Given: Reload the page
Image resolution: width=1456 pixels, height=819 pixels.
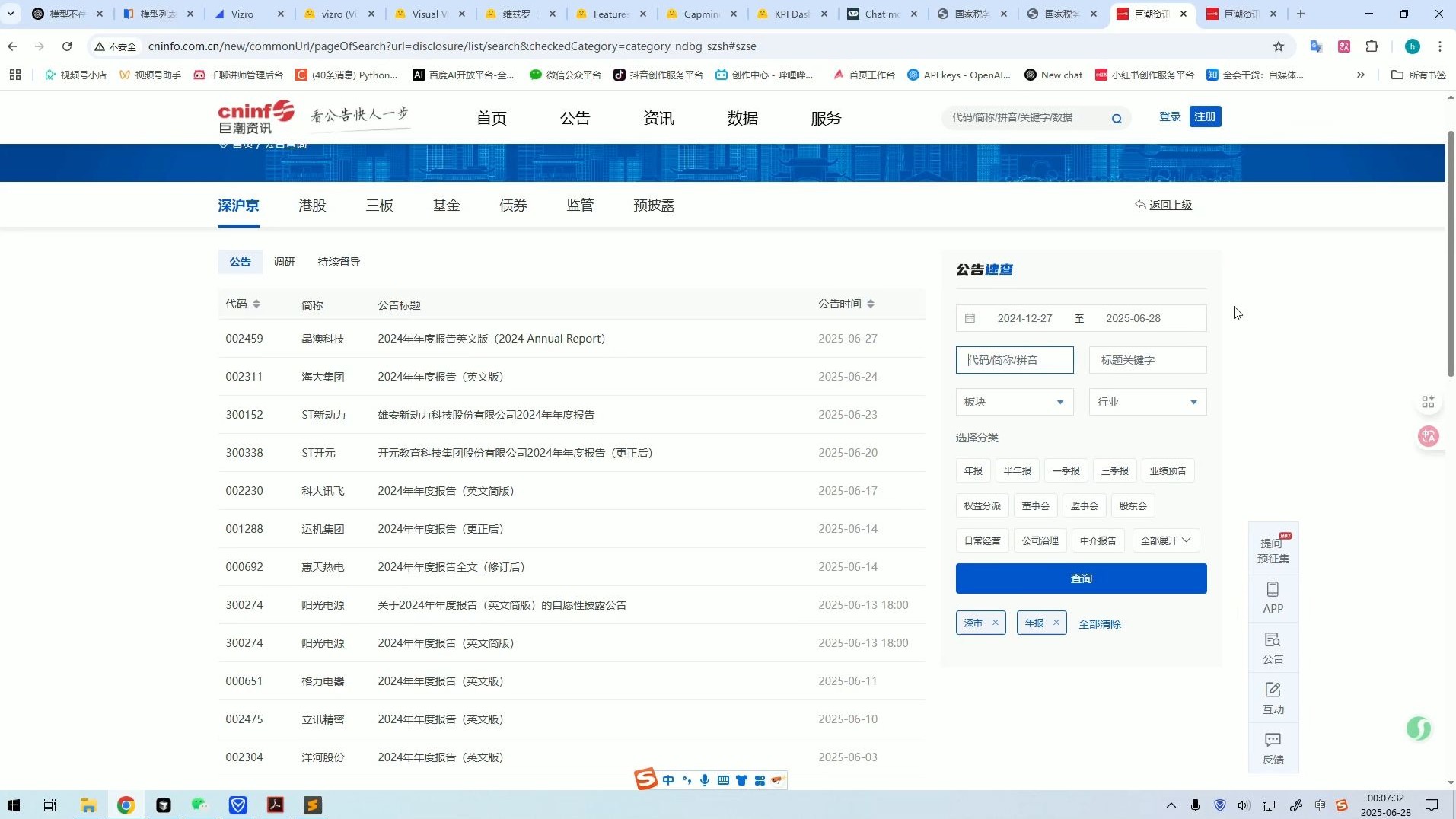Looking at the screenshot, I should (x=67, y=46).
